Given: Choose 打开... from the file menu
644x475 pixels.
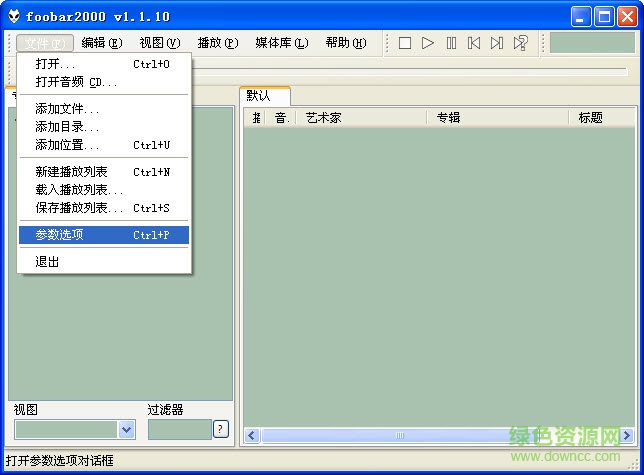Looking at the screenshot, I should (104, 64).
